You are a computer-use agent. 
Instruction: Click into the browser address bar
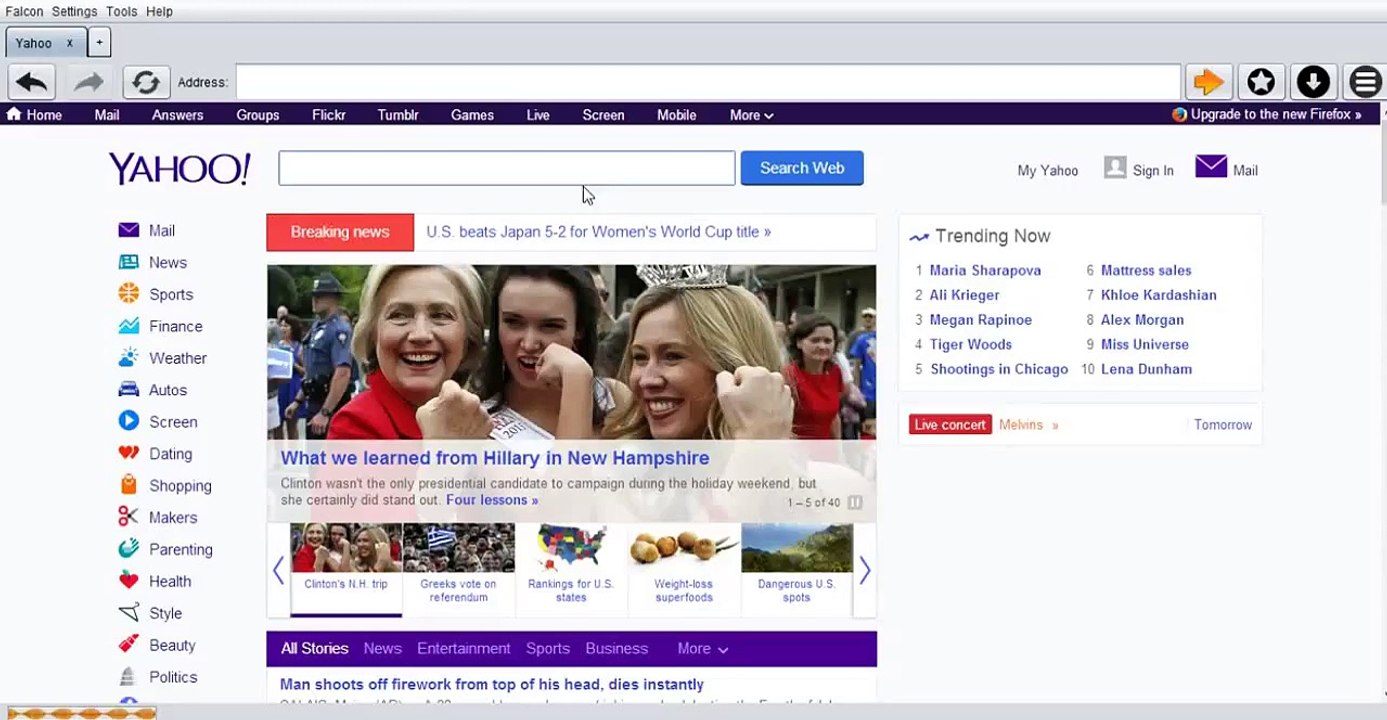tap(709, 82)
